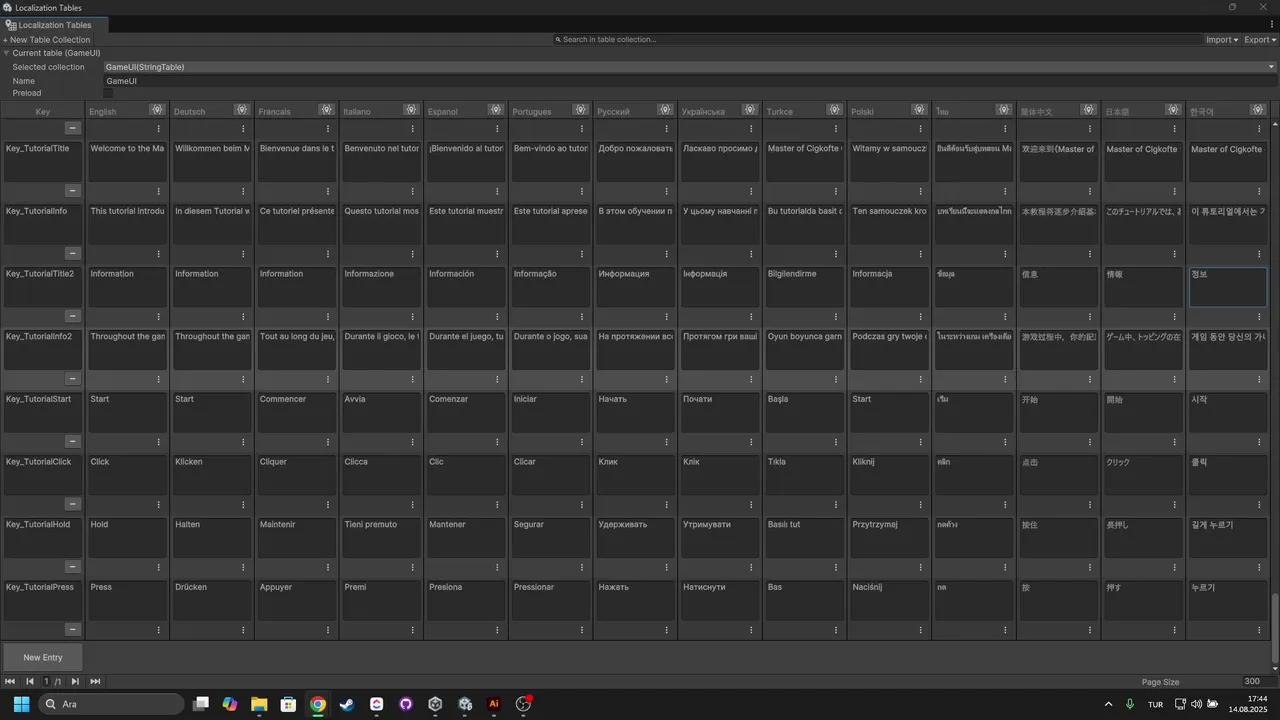Click the Name field containing GameUI
Viewport: 1280px width, 720px height.
point(690,81)
